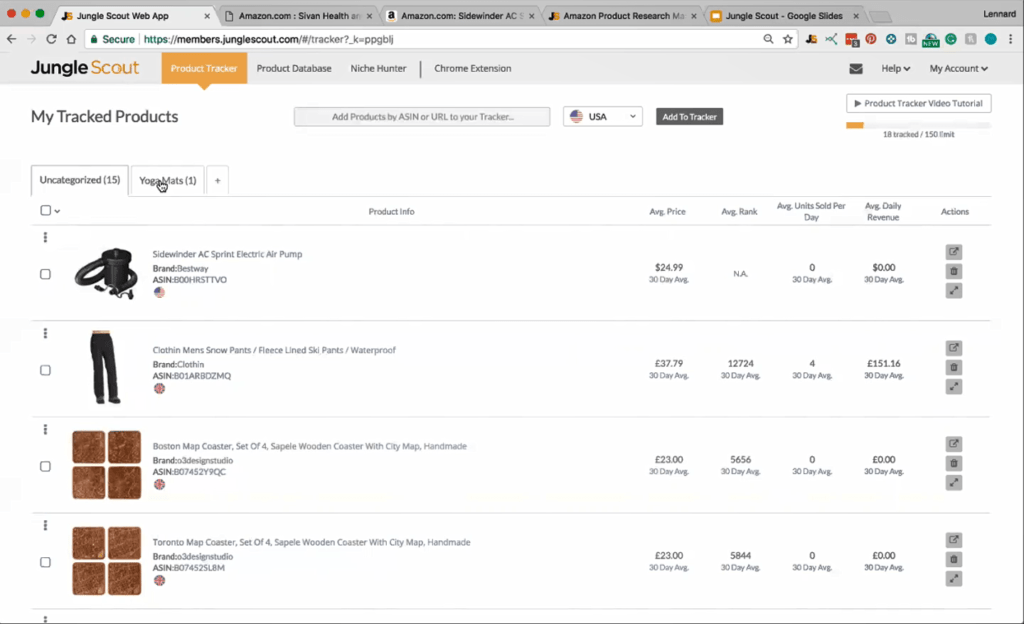
Task: Click the Chrome address bar URL
Action: coord(268,39)
